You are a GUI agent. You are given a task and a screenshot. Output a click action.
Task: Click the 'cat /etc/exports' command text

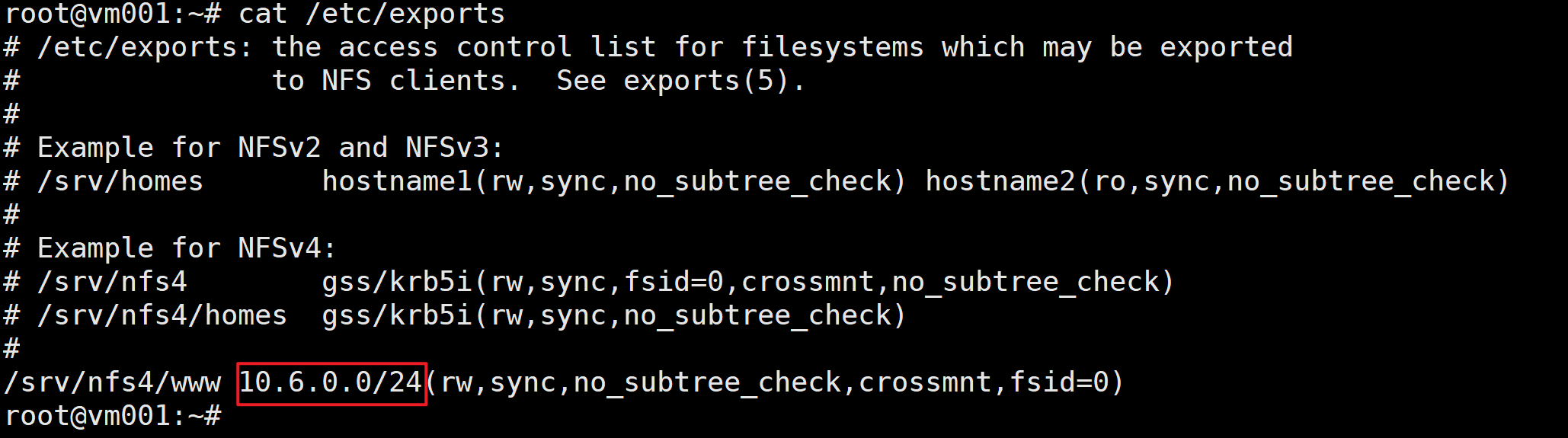pos(371,14)
